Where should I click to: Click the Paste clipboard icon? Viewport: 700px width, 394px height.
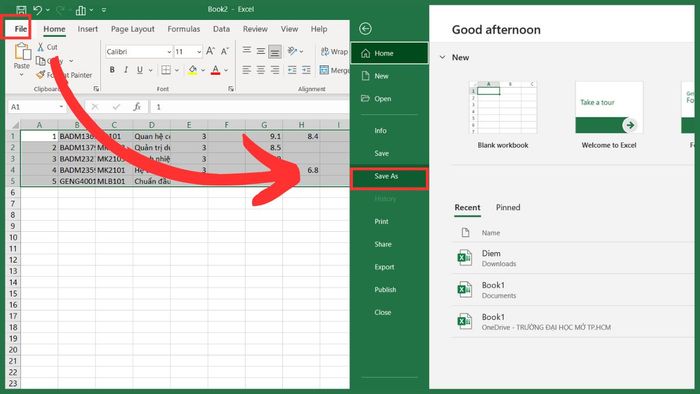tap(22, 51)
